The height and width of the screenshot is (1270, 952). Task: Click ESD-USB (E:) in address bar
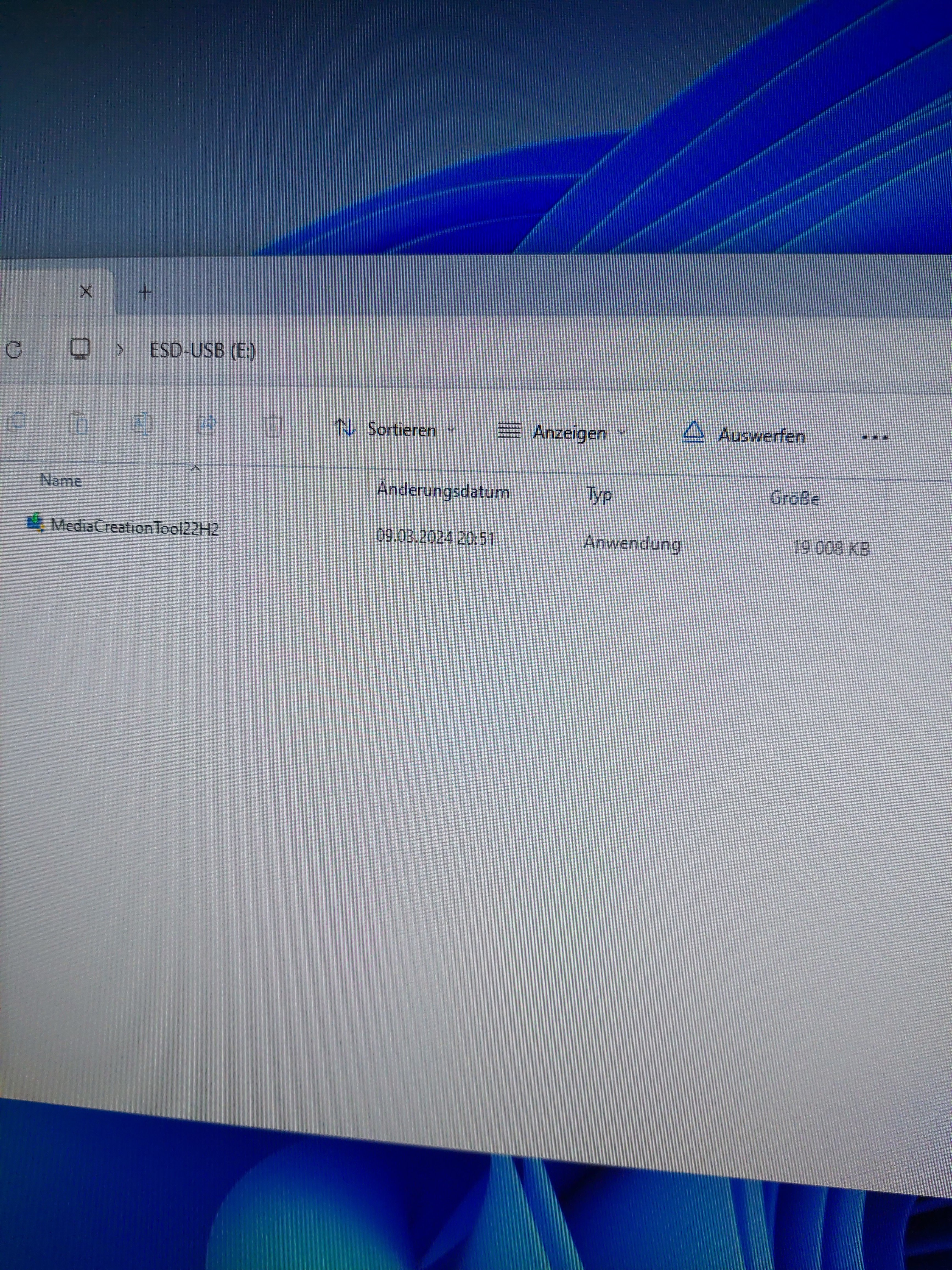[203, 351]
